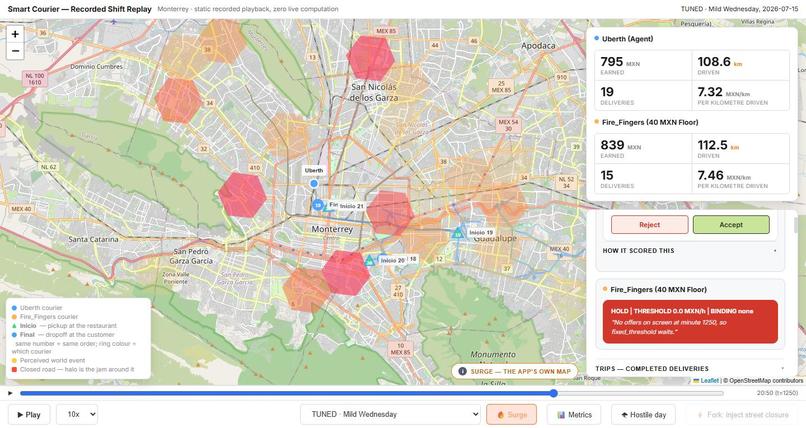806x428 pixels.
Task: Click the TUNED - Mild Wednesday date header
Action: (740, 9)
